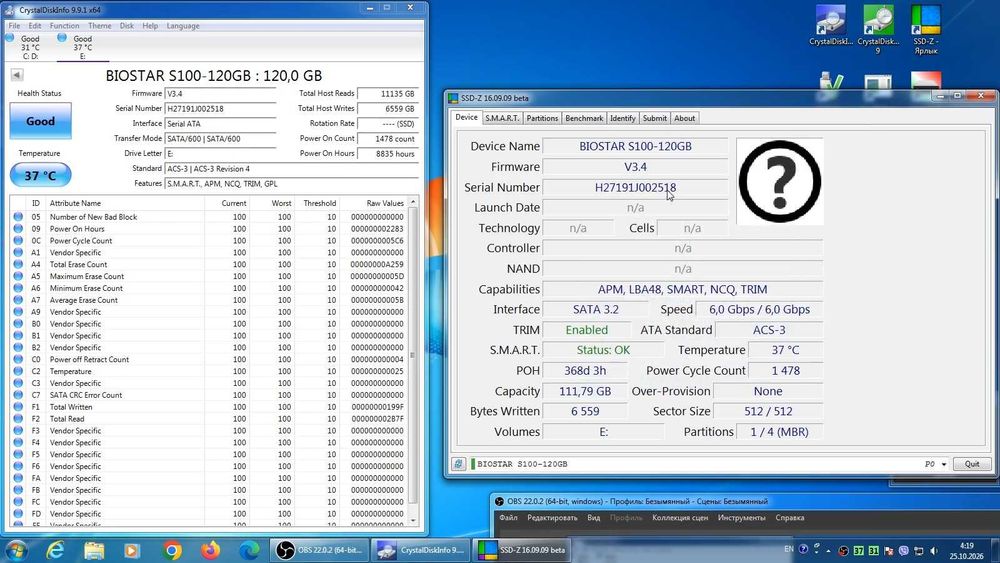Click the status icon of Power On Hours row
This screenshot has width=1000, height=563.
[18, 229]
